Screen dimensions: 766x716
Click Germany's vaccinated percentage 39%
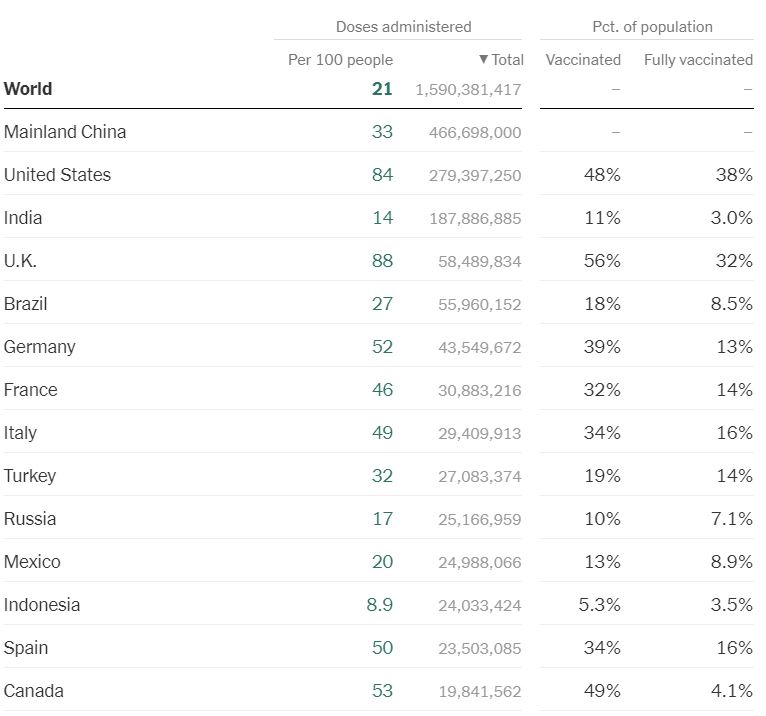(602, 347)
